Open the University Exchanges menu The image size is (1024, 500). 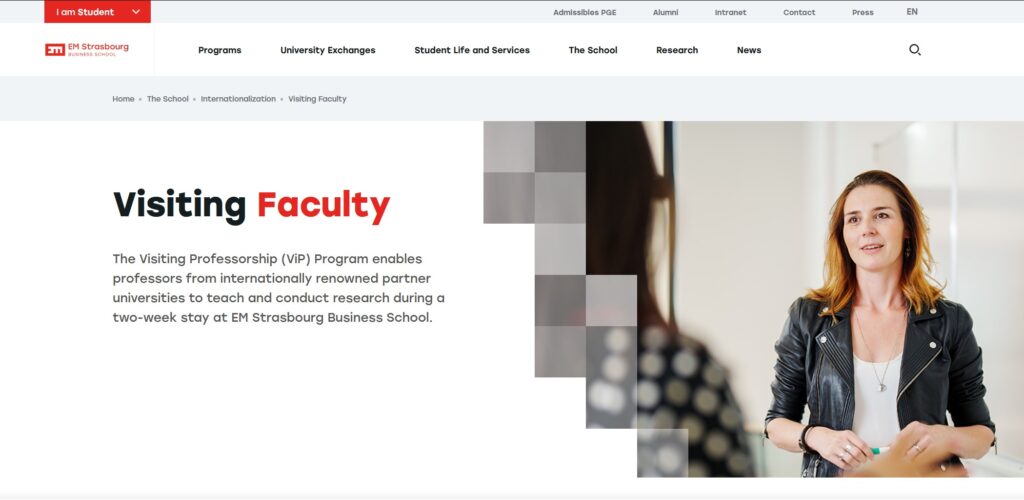(328, 50)
